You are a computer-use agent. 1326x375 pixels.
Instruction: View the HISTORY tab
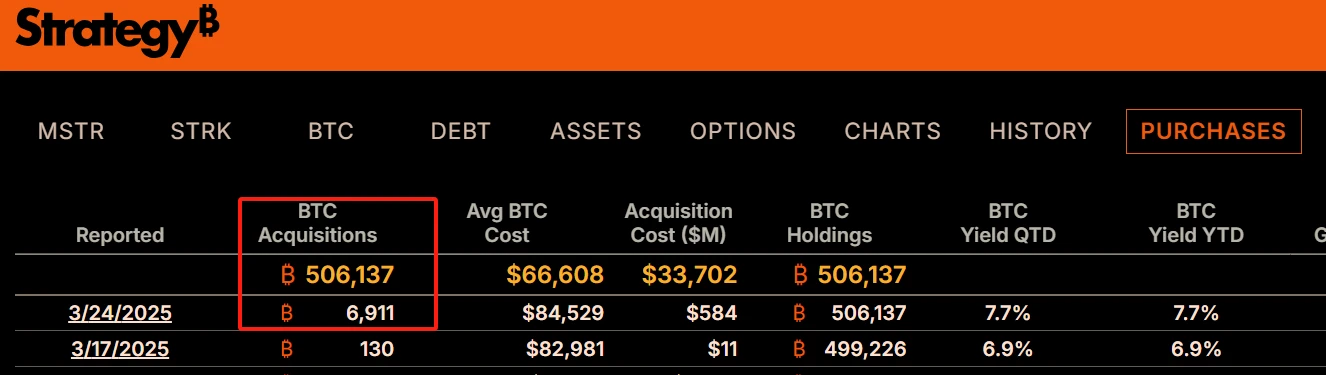coord(1041,131)
